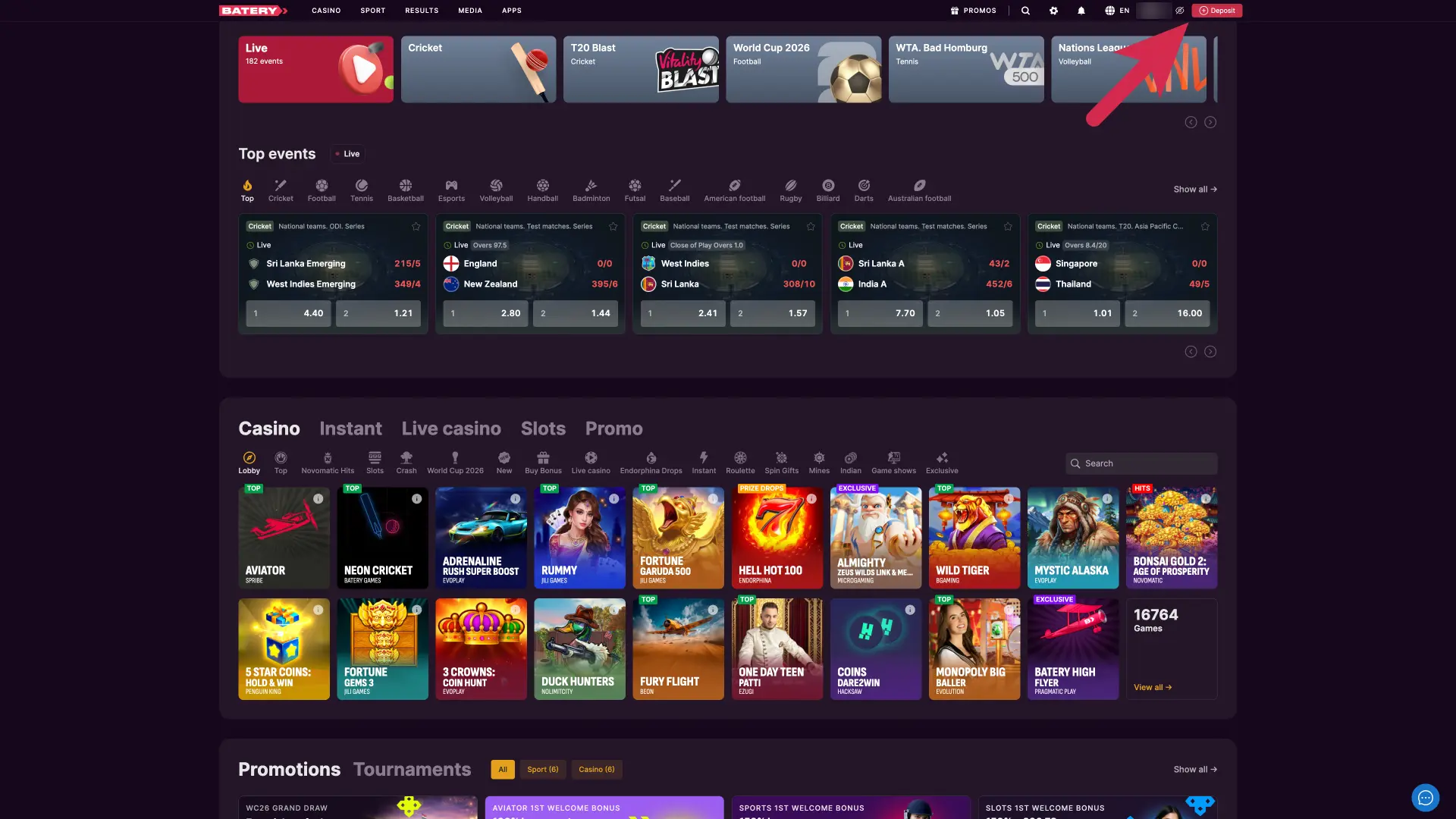Favorite West Indies vs Sri Lanka star
Image resolution: width=1456 pixels, height=819 pixels.
point(811,227)
